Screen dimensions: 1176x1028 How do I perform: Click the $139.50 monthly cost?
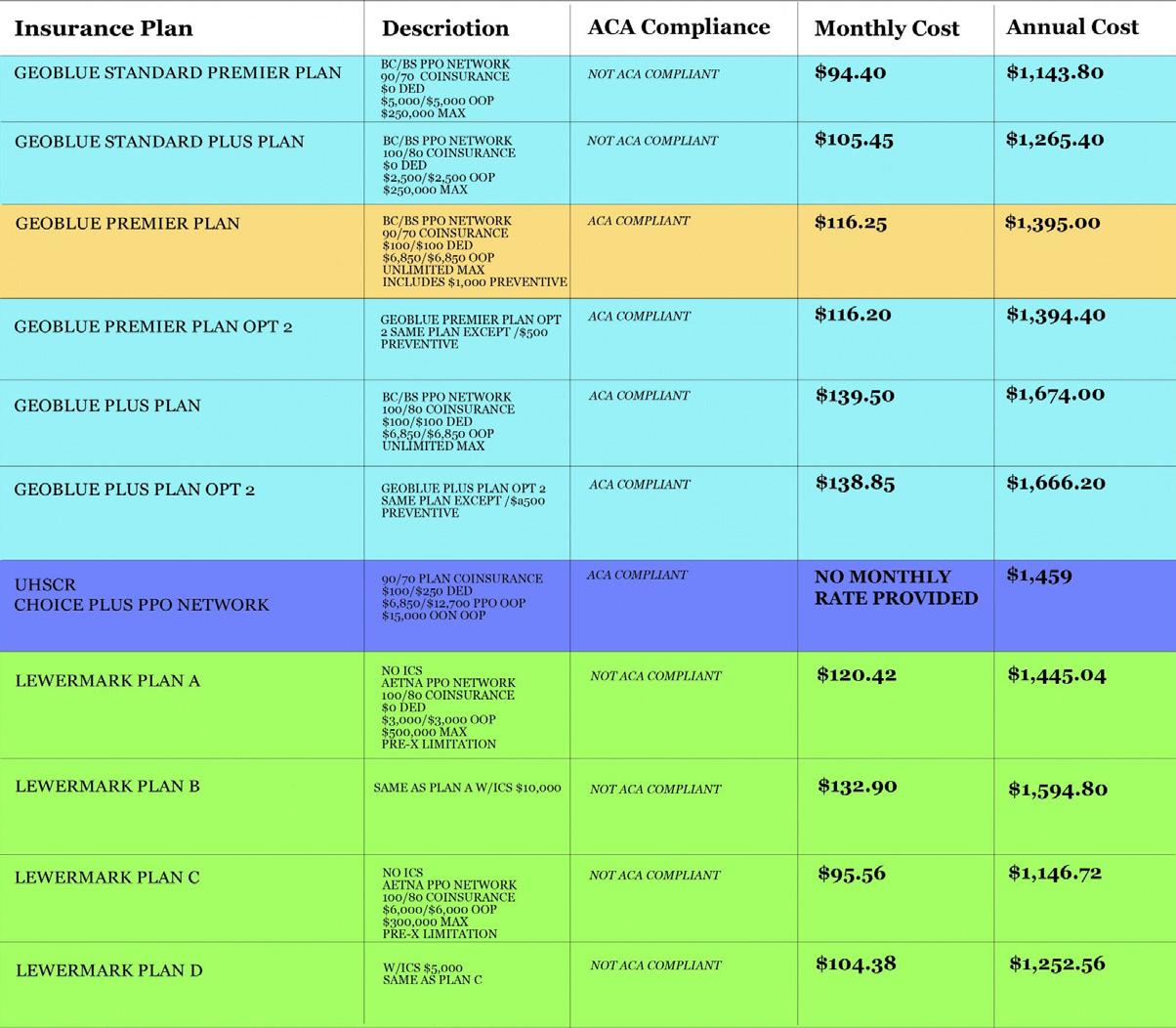tap(856, 396)
